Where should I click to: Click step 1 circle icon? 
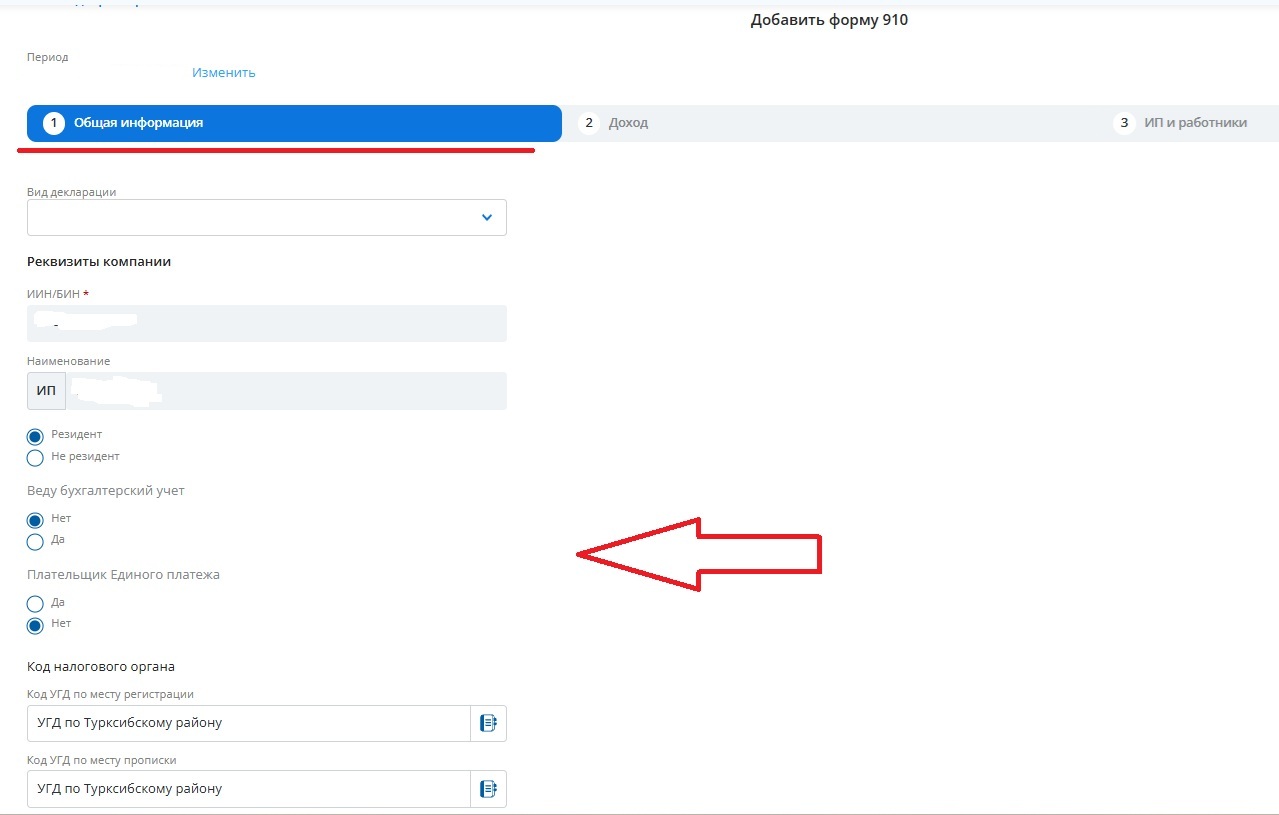[x=54, y=123]
